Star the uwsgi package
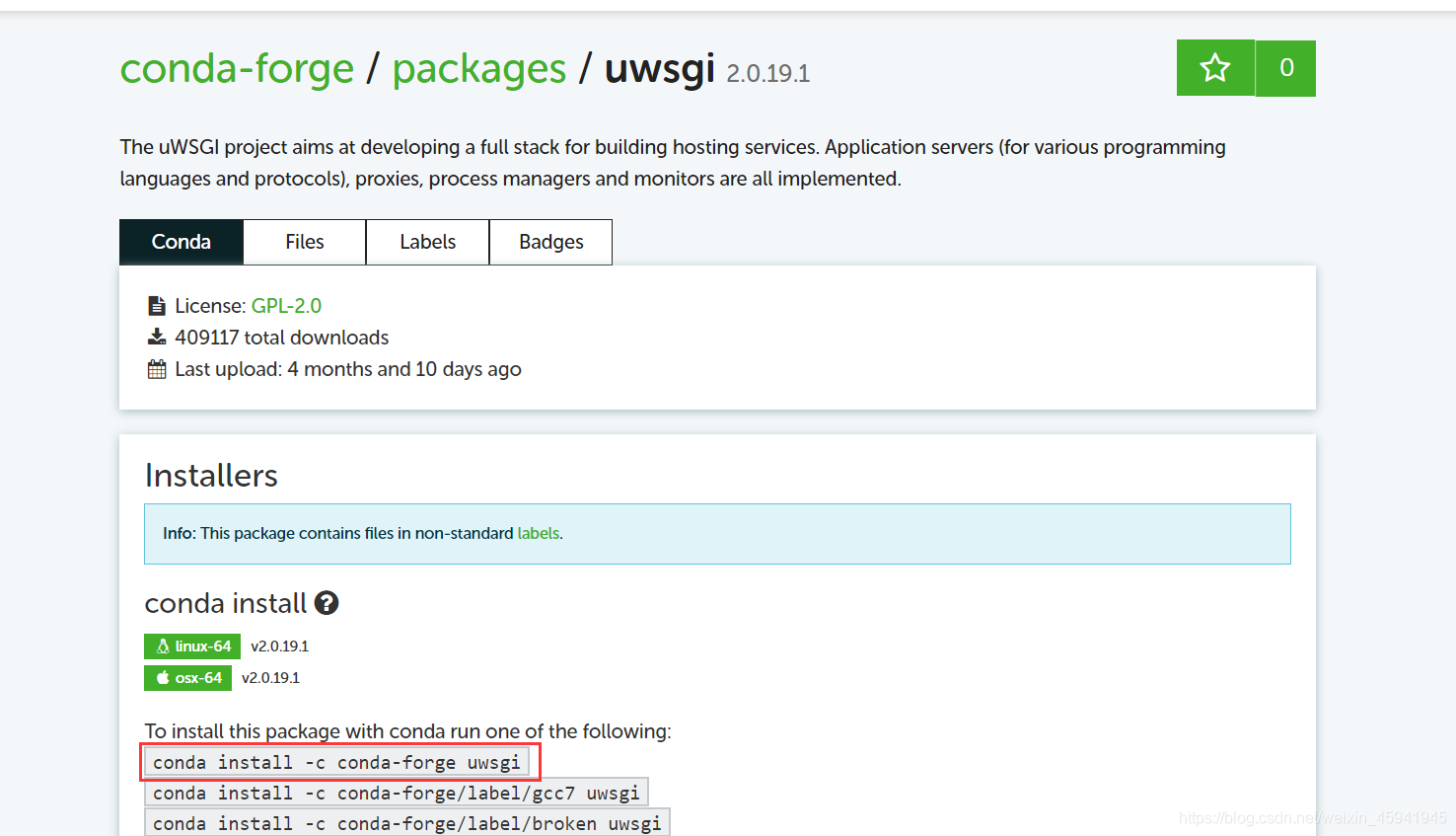The image size is (1456, 836). pyautogui.click(x=1215, y=68)
